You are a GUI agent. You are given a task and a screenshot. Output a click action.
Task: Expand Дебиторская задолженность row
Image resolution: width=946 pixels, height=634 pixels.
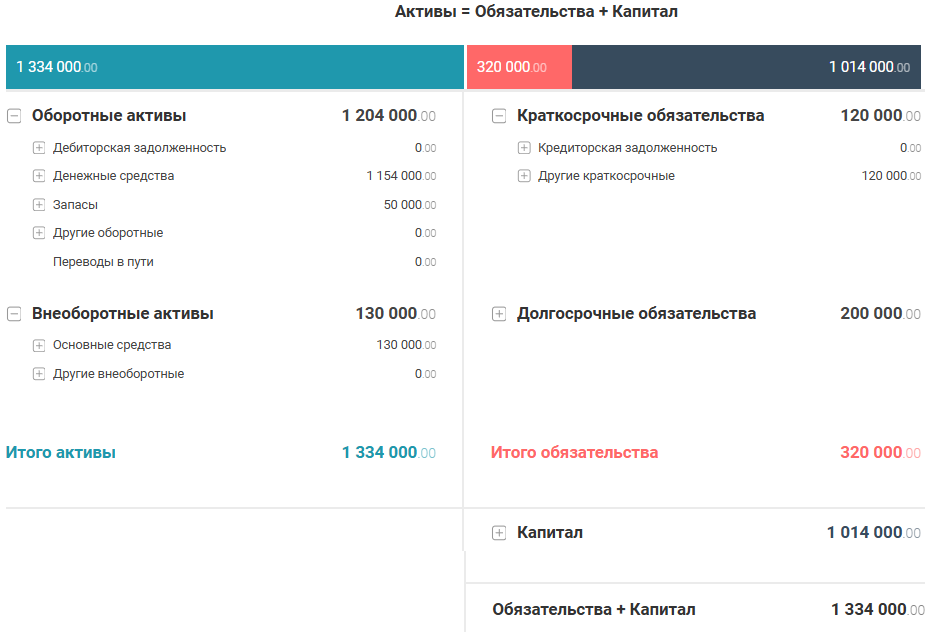[39, 148]
